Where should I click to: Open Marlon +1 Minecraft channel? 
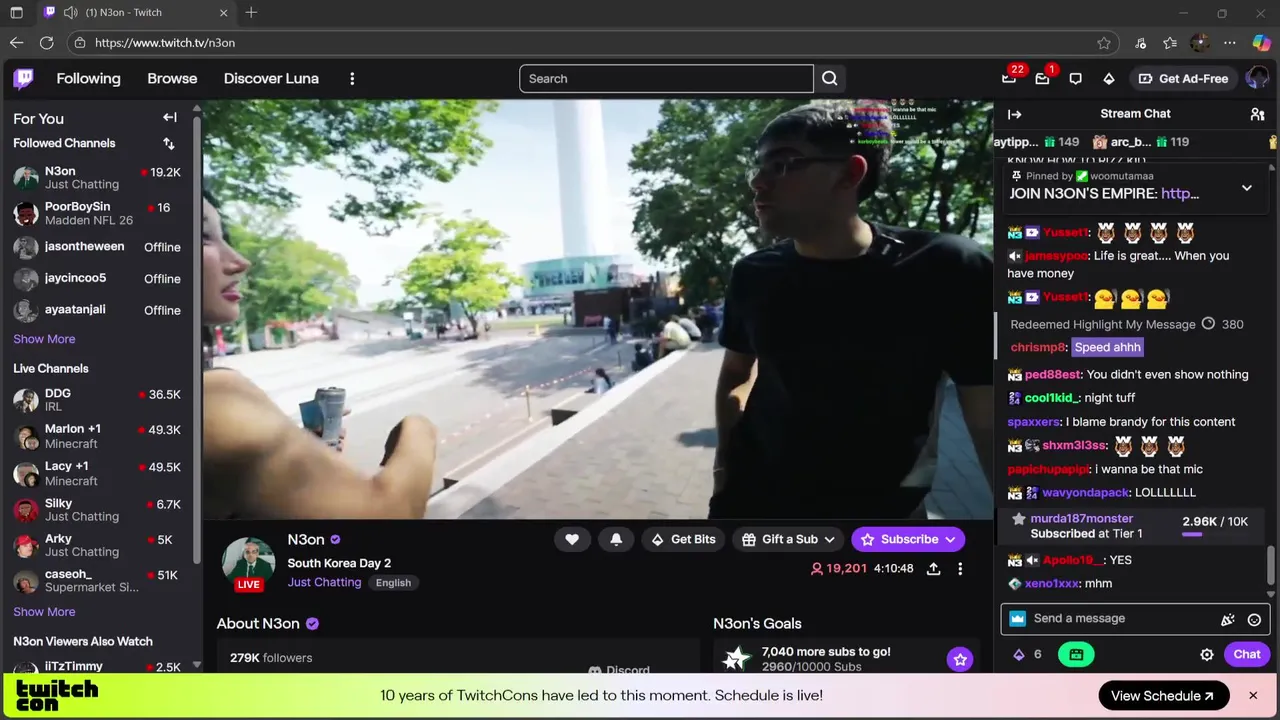pyautogui.click(x=97, y=436)
